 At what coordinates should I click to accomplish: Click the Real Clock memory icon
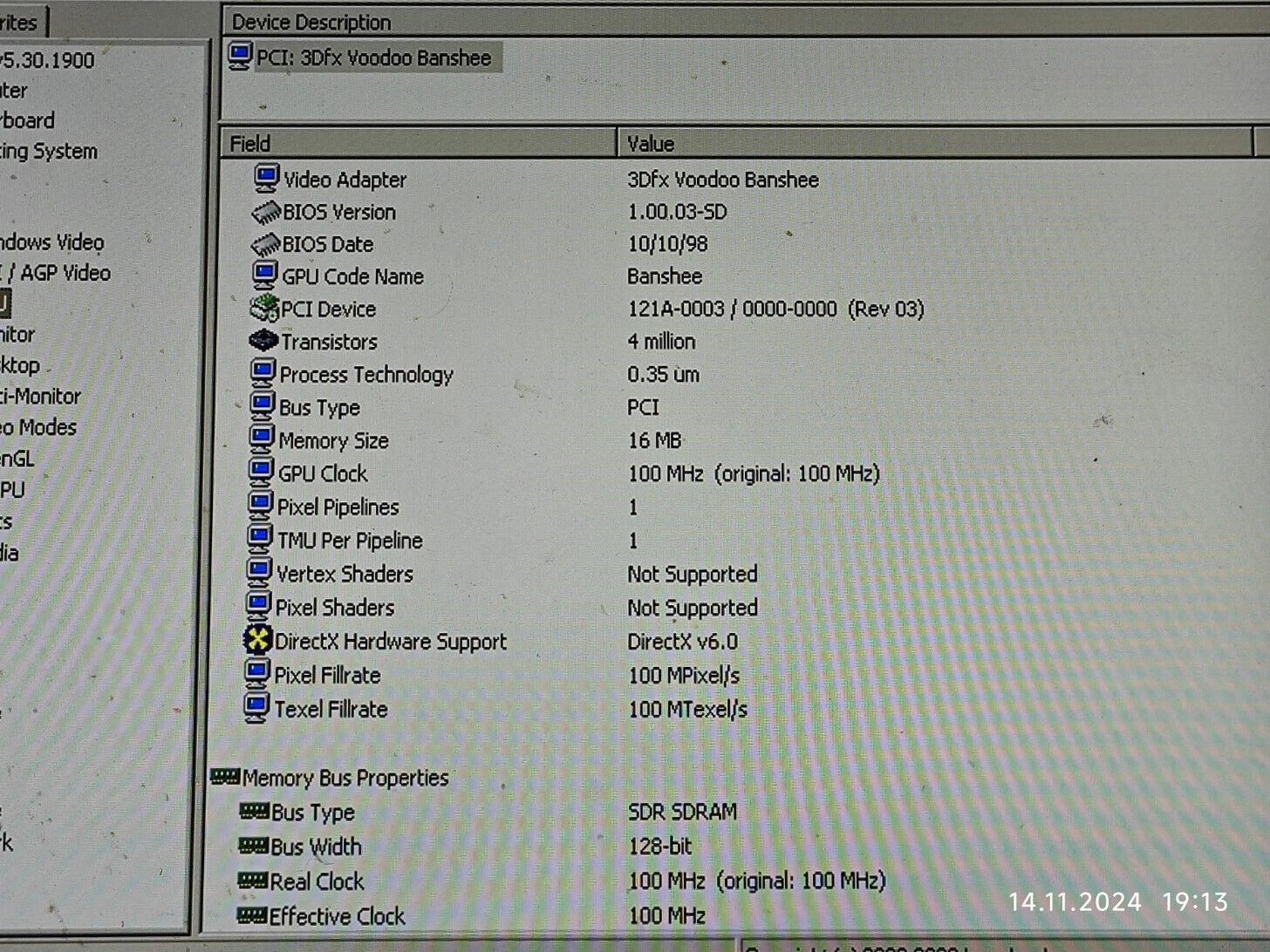(x=253, y=881)
